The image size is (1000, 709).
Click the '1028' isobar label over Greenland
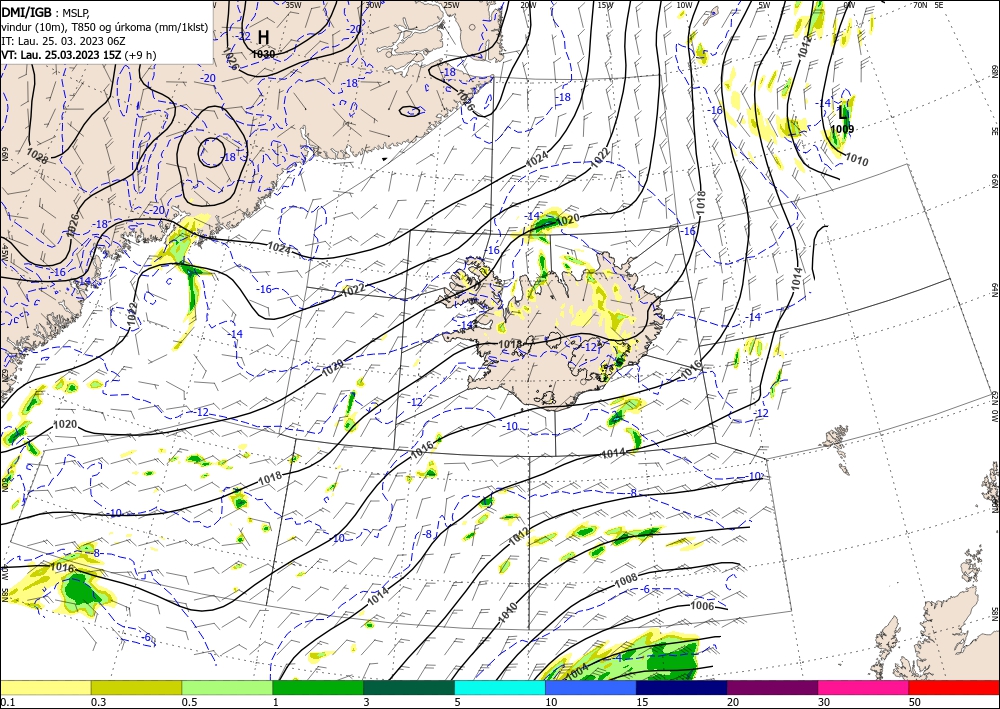[x=37, y=155]
